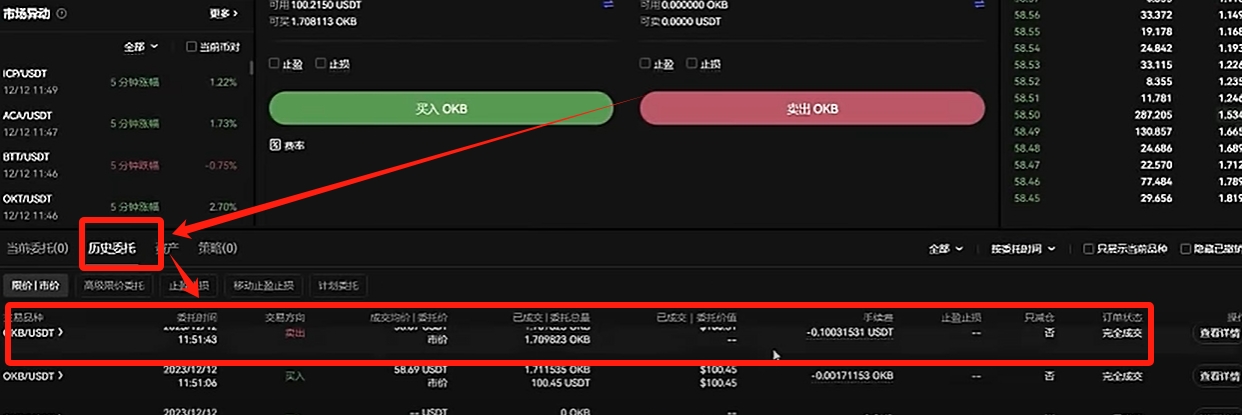The height and width of the screenshot is (415, 1242).
Task: Click order book price 58.49
Action: click(x=1026, y=131)
